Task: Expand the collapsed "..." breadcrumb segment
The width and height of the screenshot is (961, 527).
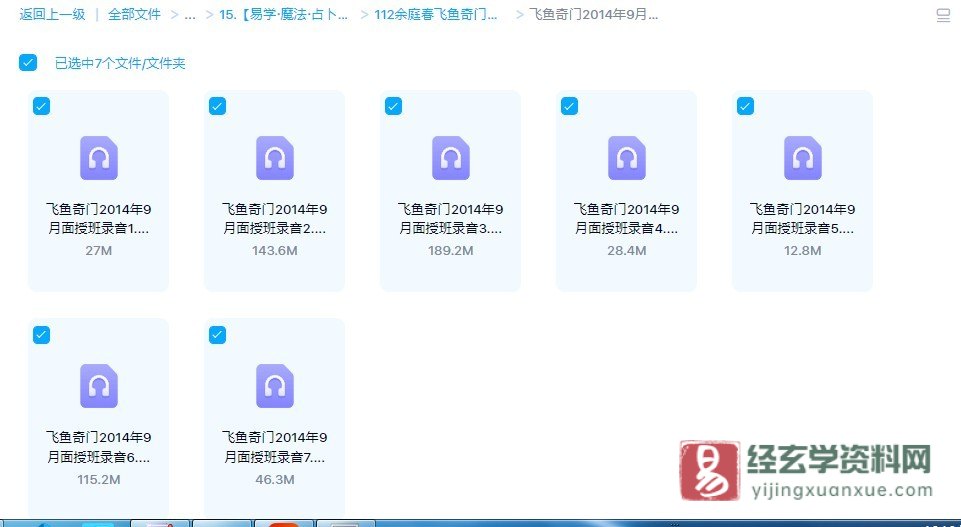Action: (190, 14)
